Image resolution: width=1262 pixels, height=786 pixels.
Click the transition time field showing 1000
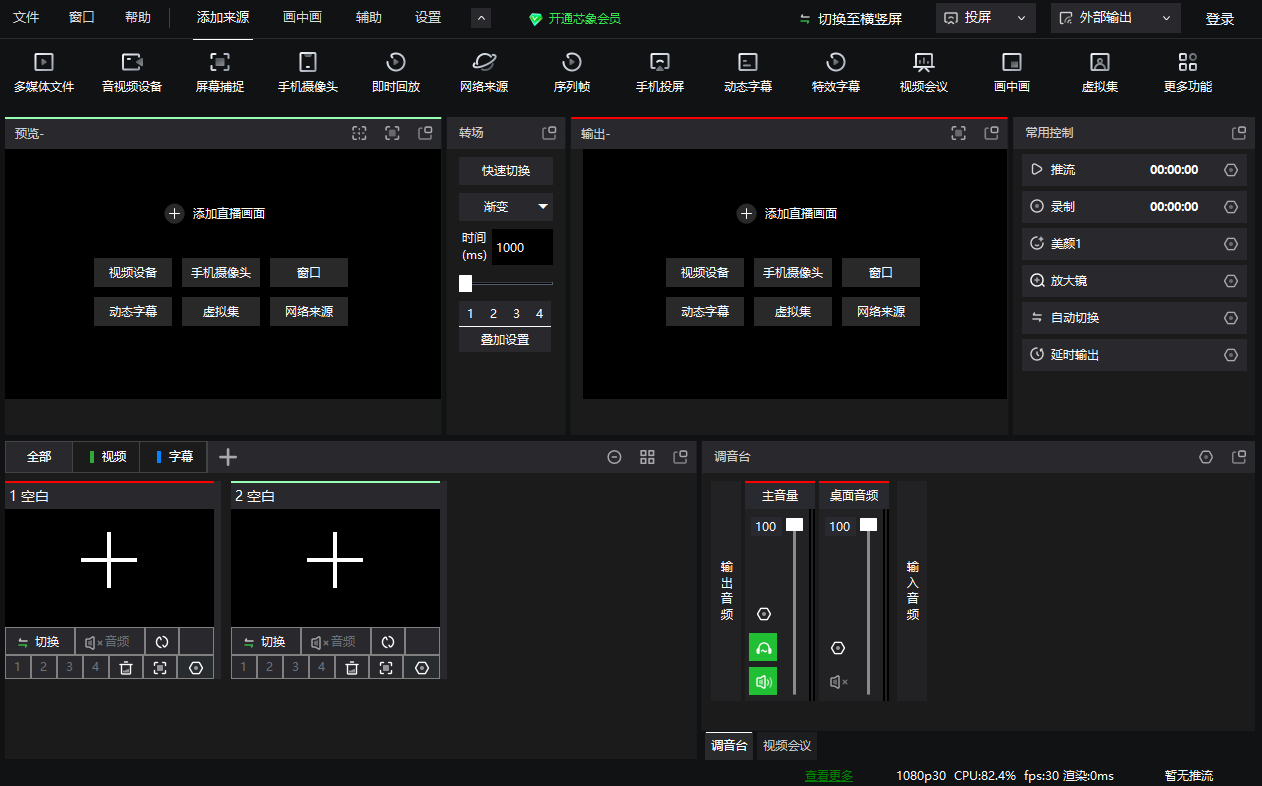pyautogui.click(x=522, y=247)
